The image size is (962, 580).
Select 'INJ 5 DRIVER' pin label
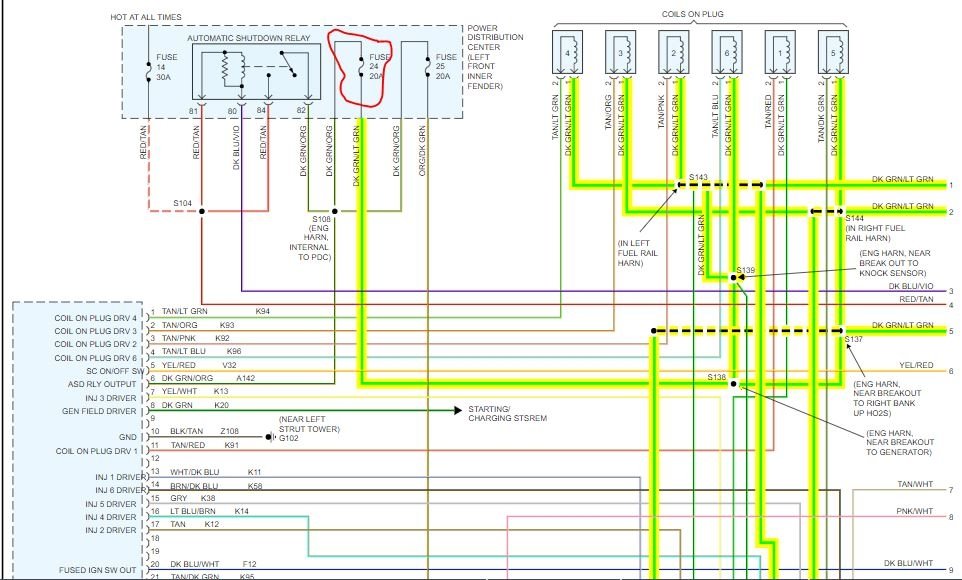(111, 504)
